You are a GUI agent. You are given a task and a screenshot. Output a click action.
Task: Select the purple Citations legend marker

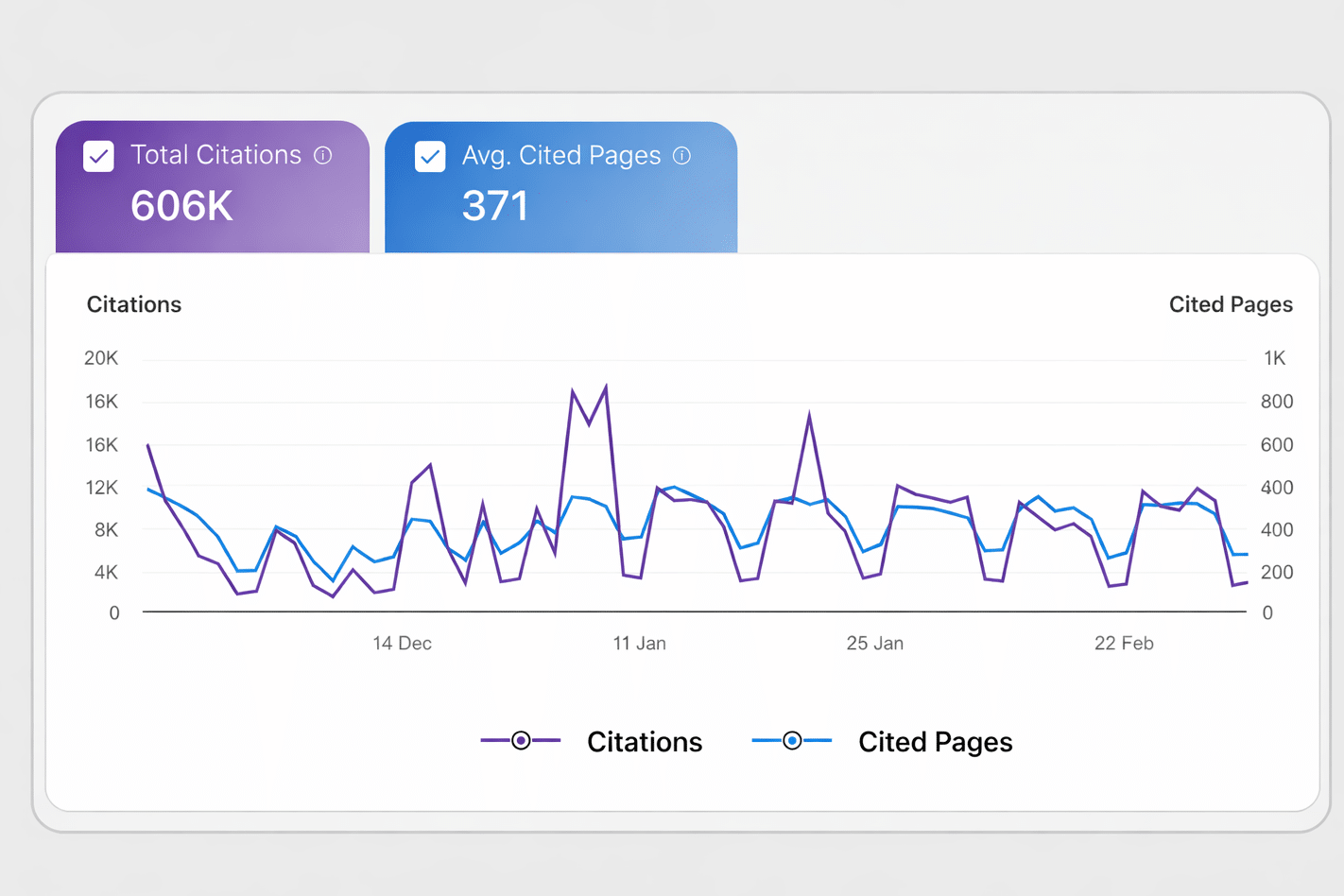[519, 741]
